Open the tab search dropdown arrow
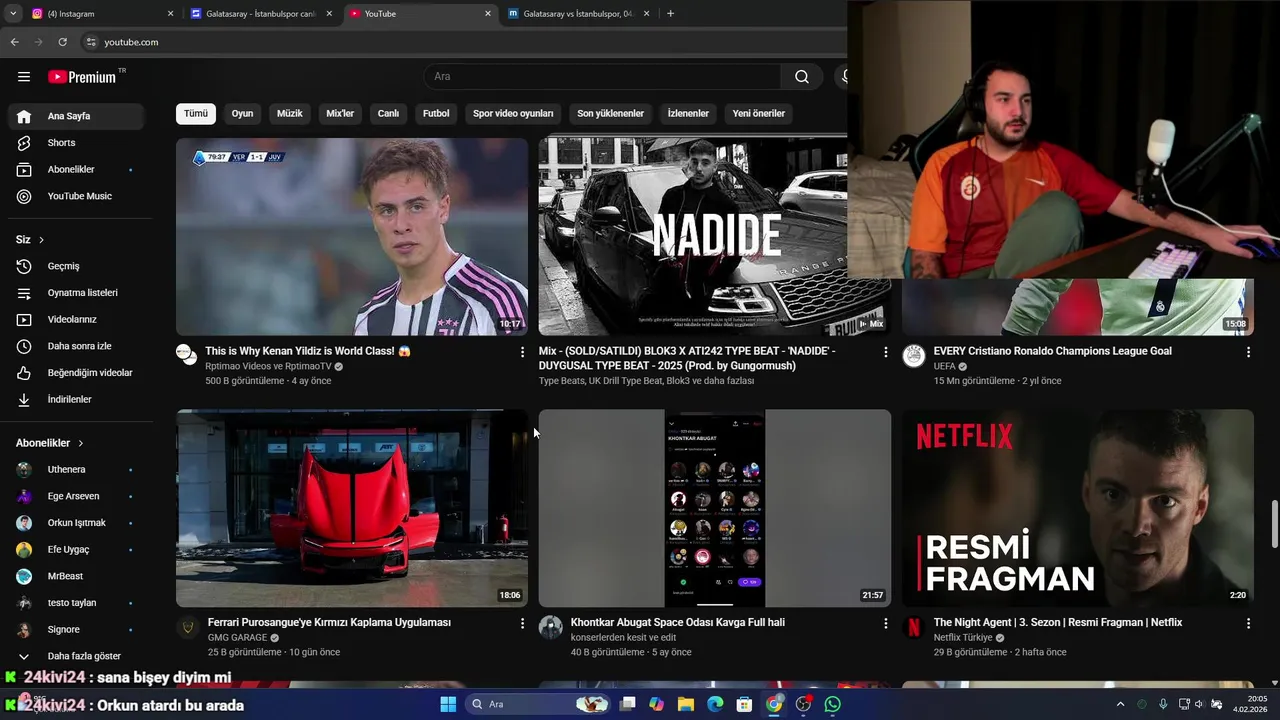1280x720 pixels. point(12,14)
